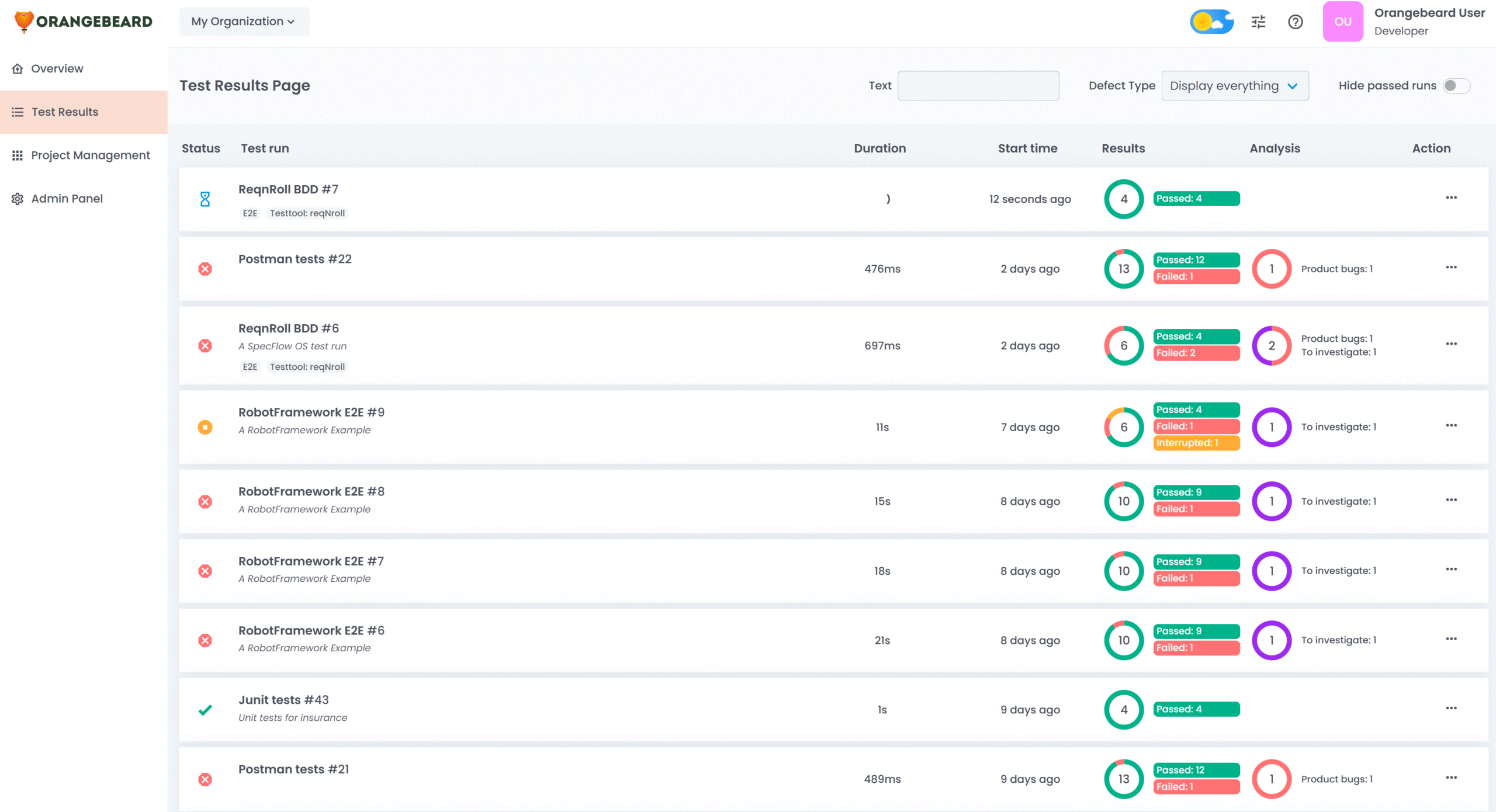The height and width of the screenshot is (812, 1496).
Task: Open the RobotFramework E2E #7 test run
Action: (x=311, y=561)
